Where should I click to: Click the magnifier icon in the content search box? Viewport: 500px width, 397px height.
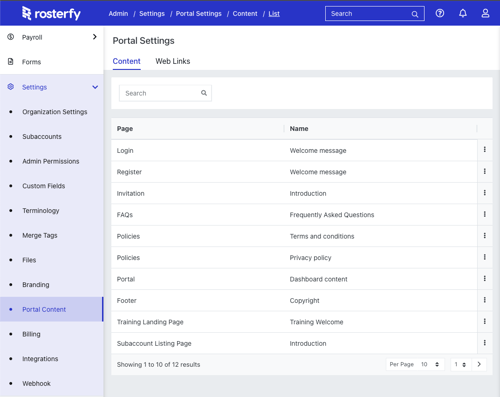[x=204, y=93]
